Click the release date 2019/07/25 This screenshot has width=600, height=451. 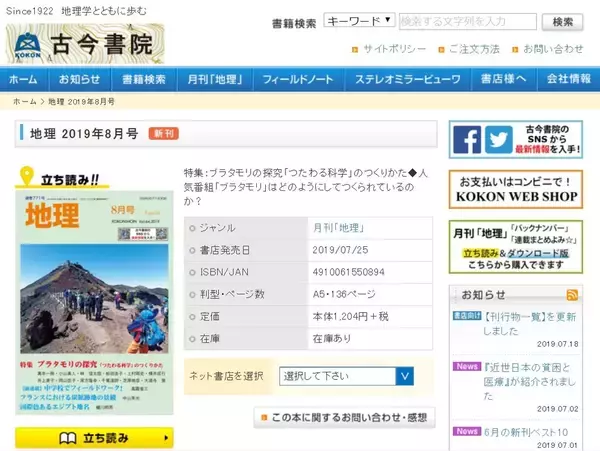(x=340, y=250)
